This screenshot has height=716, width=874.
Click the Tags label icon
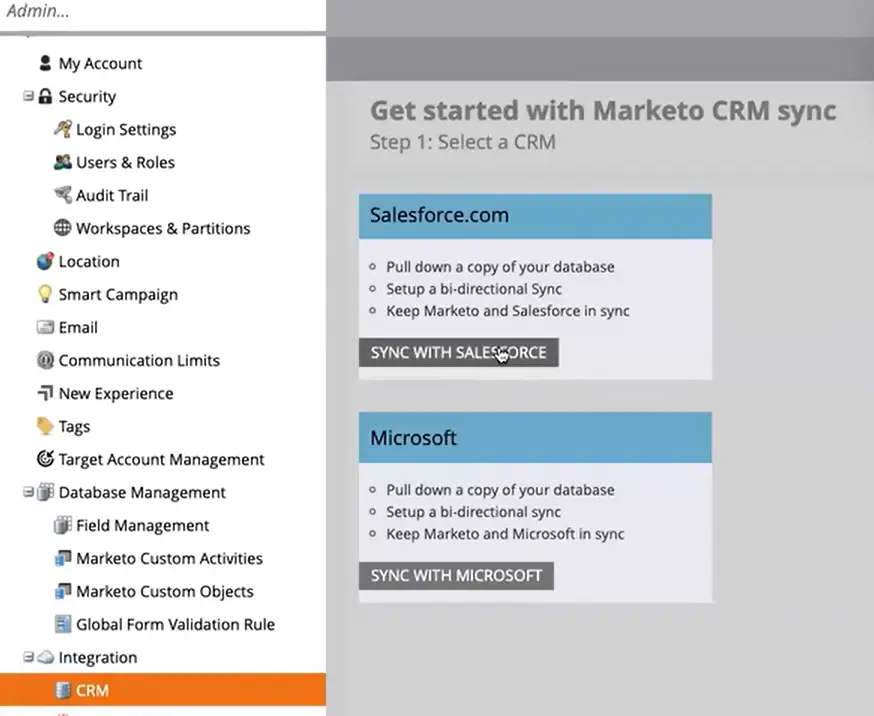coord(45,426)
